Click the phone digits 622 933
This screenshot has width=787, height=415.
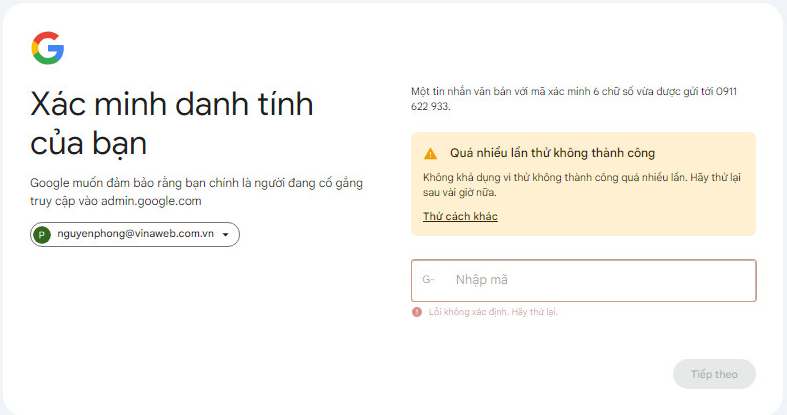coord(430,105)
